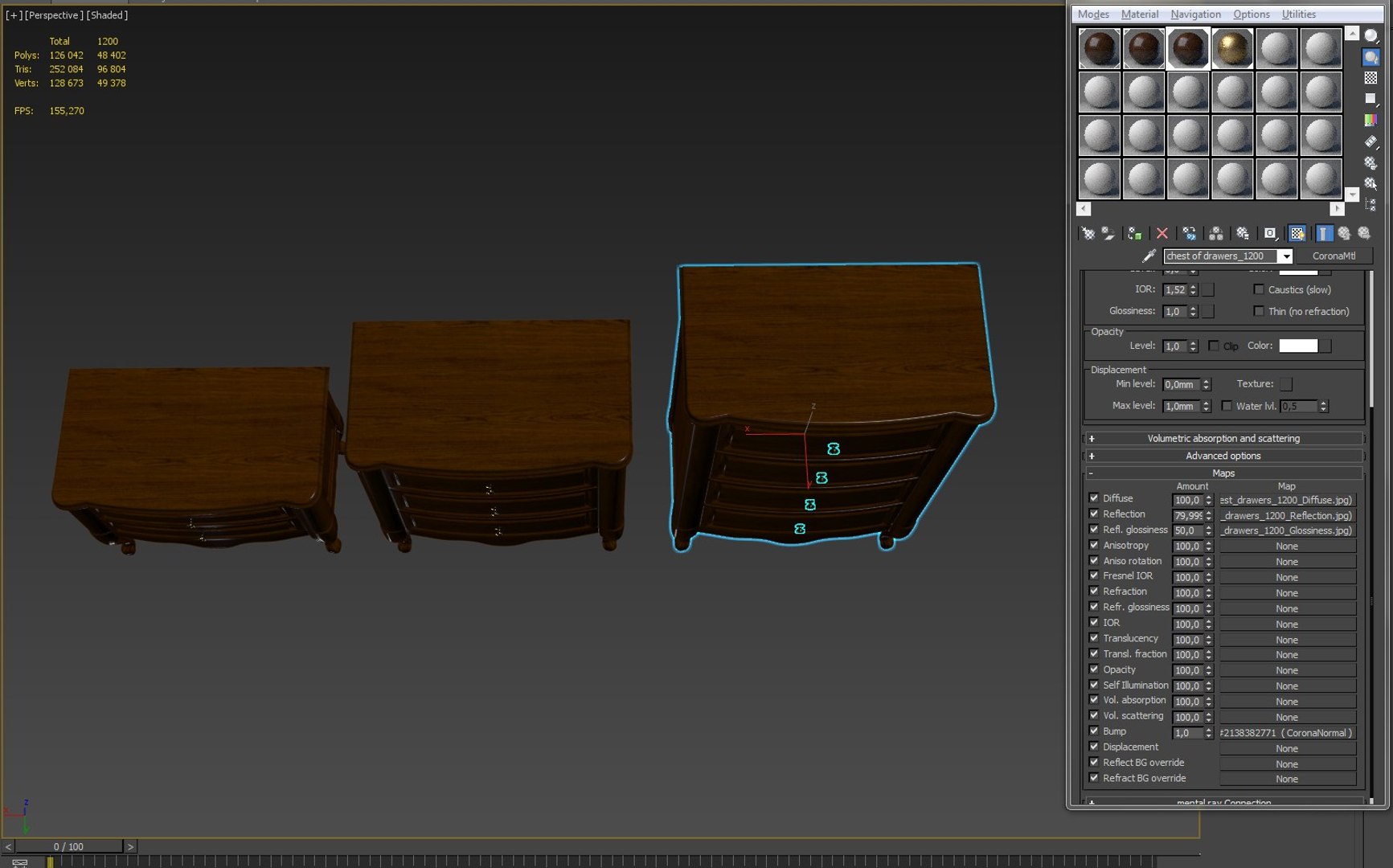Open the CoronaNormal bump map slot
This screenshot has width=1393, height=868.
point(1287,733)
